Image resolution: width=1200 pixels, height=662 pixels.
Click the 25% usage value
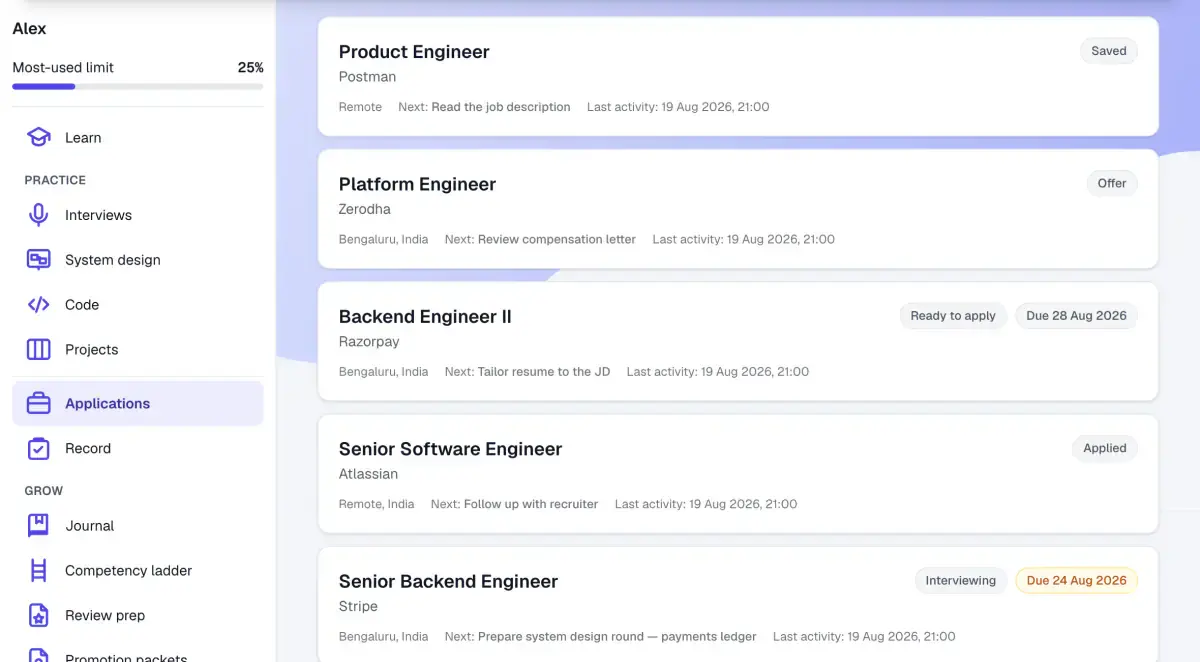pyautogui.click(x=250, y=68)
